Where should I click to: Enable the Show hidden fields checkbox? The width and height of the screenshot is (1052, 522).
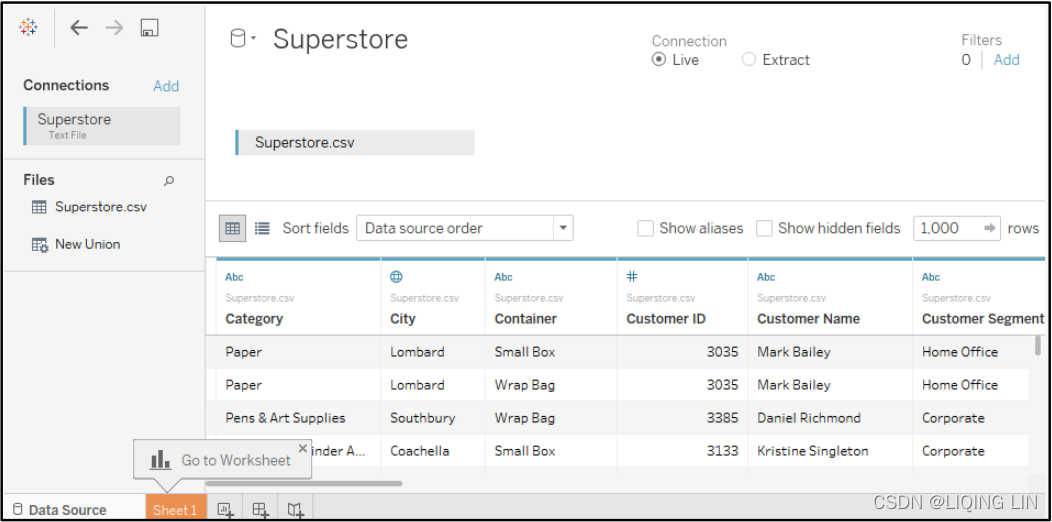tap(764, 228)
